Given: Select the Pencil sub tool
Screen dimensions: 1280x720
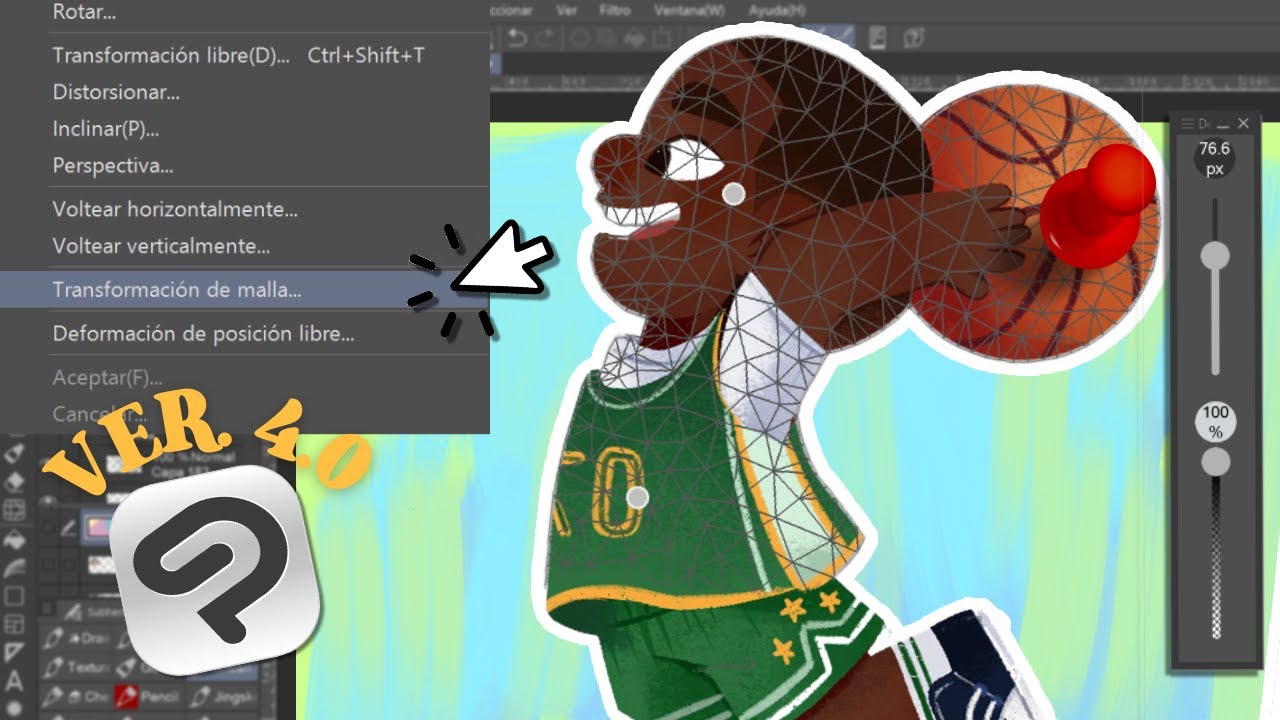Looking at the screenshot, I should coord(148,696).
